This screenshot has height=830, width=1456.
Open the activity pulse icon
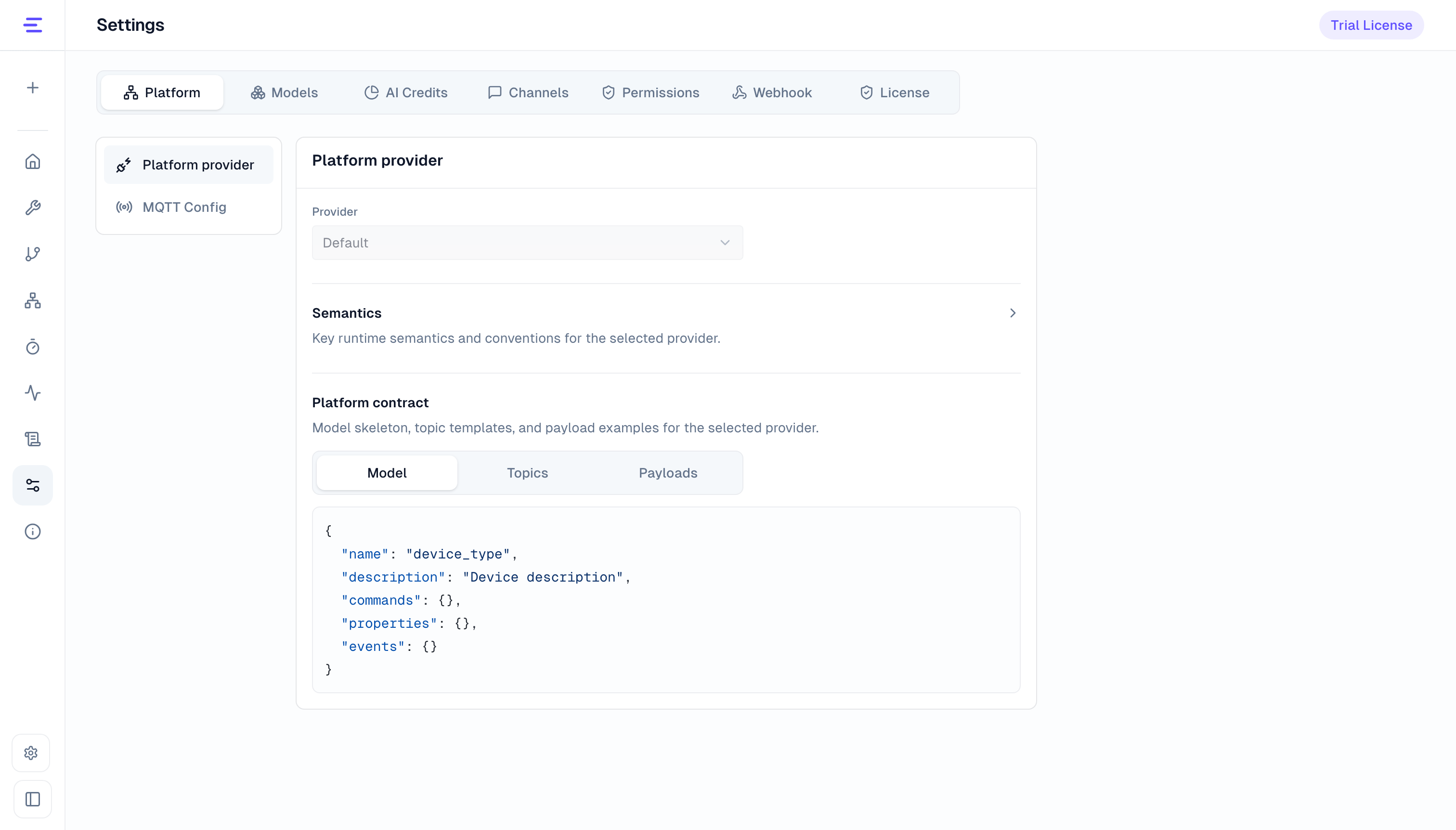click(x=32, y=393)
